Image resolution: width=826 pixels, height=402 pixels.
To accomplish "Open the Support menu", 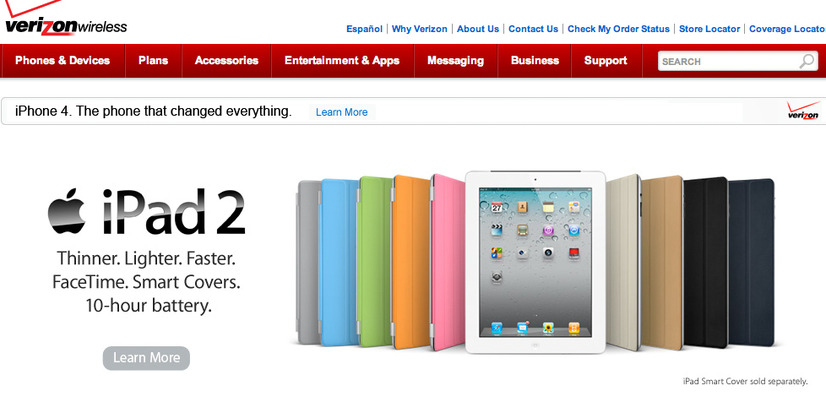I will click(x=606, y=61).
